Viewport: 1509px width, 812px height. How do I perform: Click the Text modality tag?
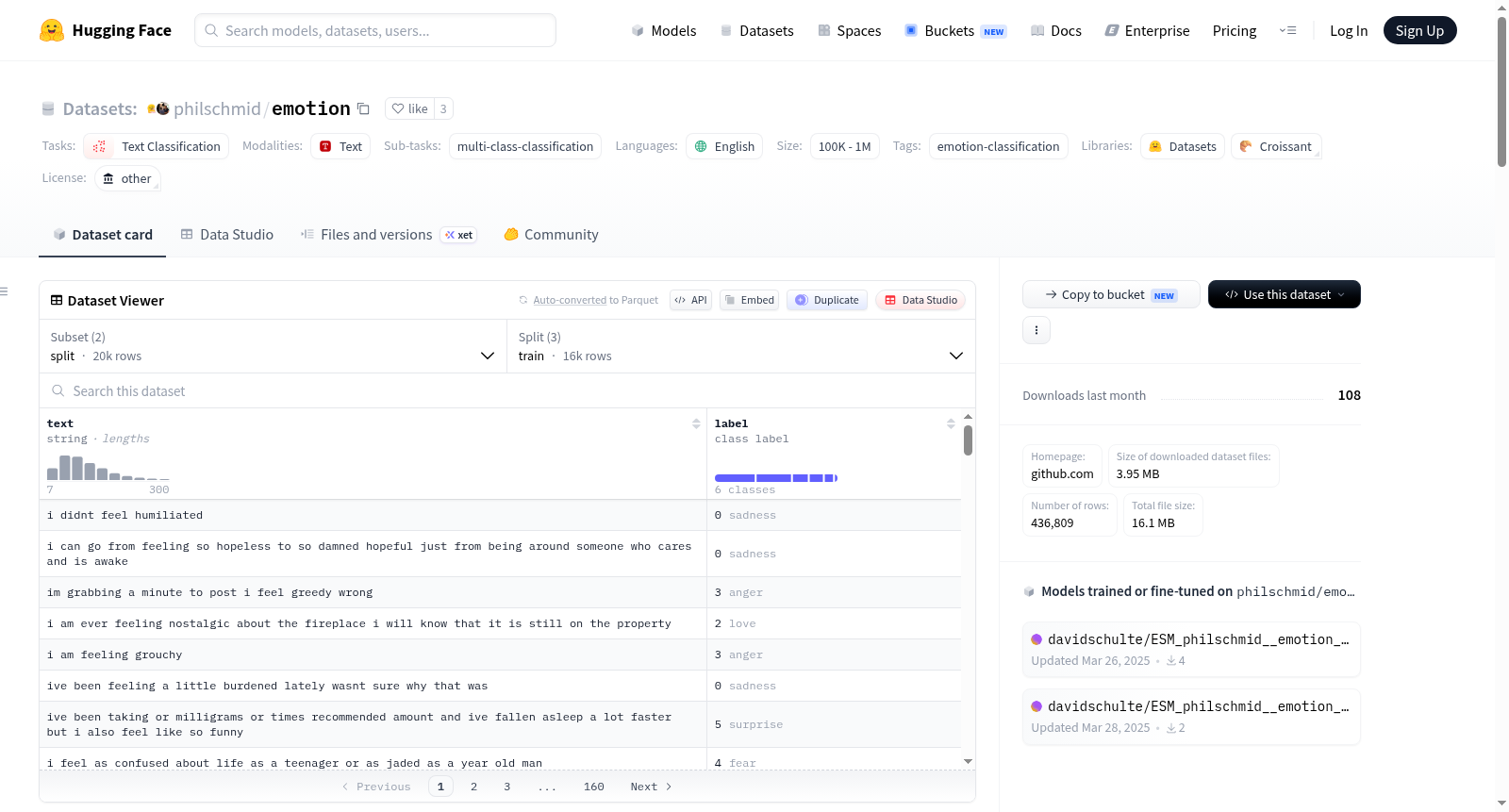[340, 146]
